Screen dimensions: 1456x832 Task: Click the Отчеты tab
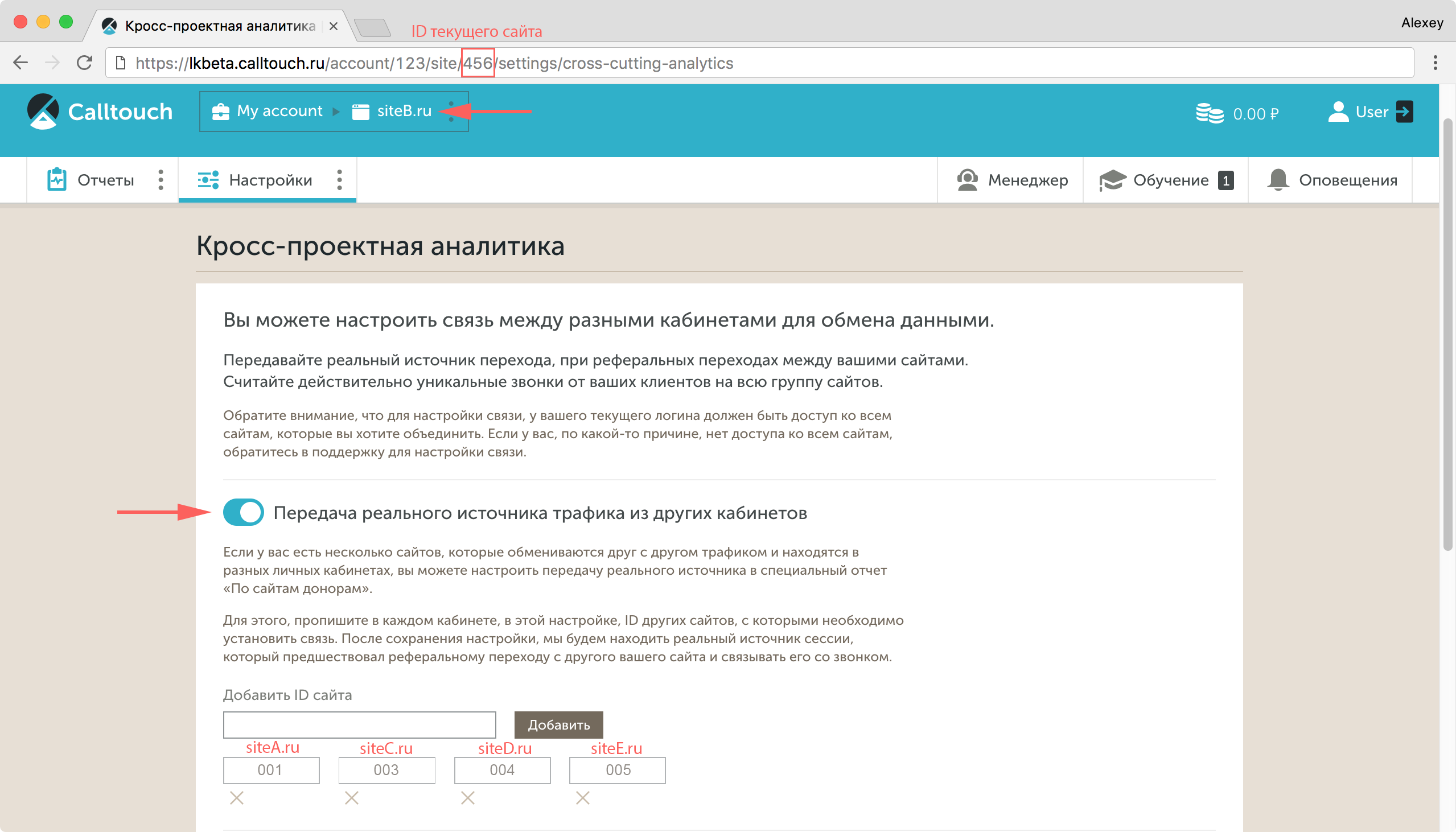pos(91,181)
